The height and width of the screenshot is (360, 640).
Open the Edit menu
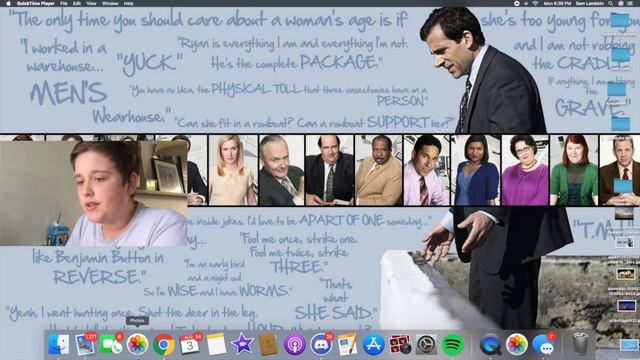coord(77,3)
